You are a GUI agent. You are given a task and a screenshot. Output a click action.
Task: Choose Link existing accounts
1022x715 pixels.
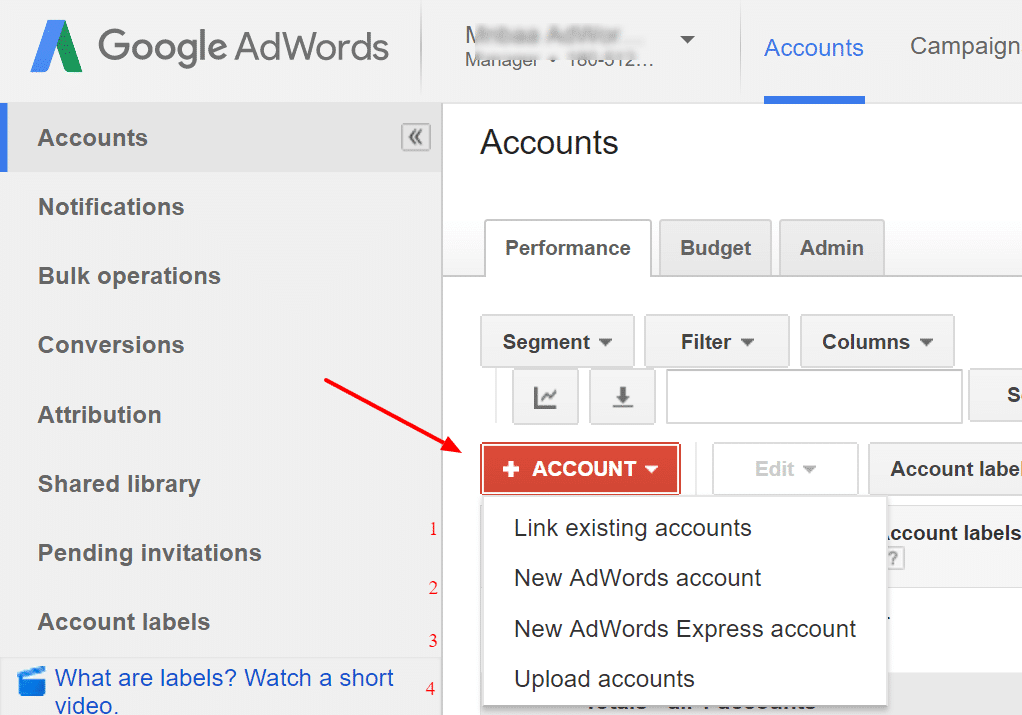(x=632, y=528)
